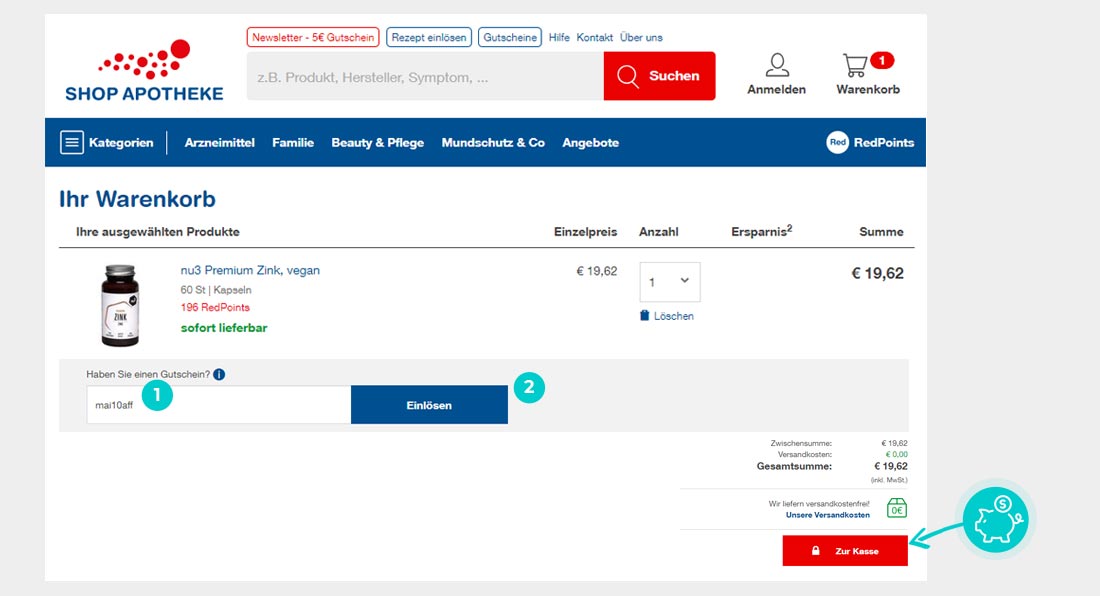Click the 196 RedPoints text
The width and height of the screenshot is (1100, 596).
215,307
